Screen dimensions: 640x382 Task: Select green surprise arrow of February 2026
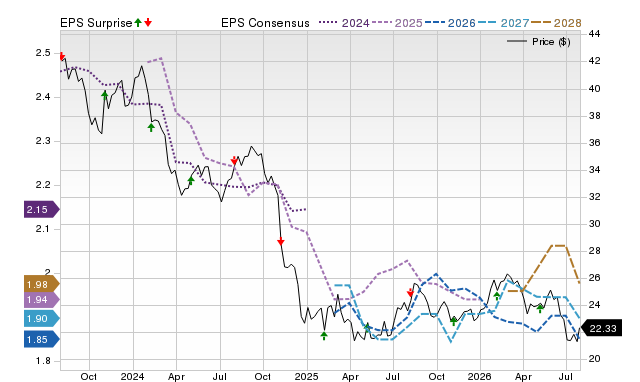click(x=497, y=295)
